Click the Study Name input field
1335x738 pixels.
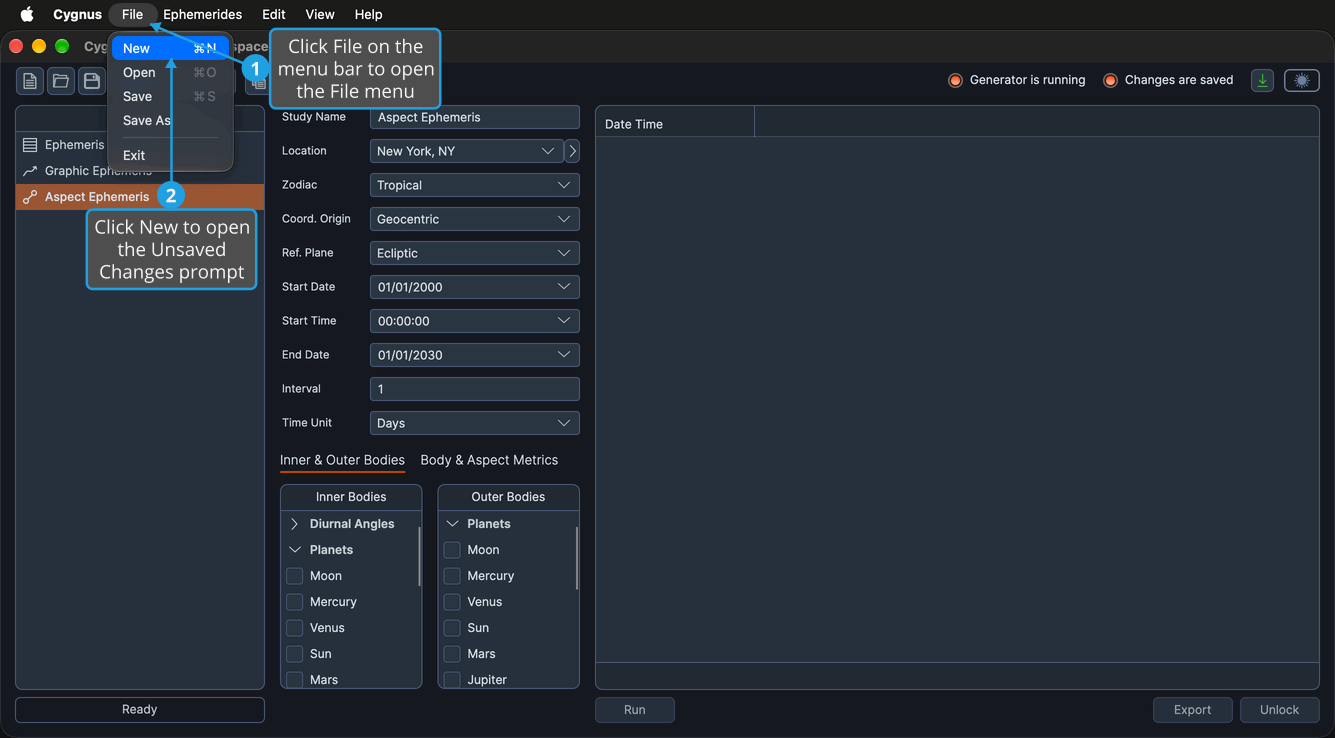(475, 117)
